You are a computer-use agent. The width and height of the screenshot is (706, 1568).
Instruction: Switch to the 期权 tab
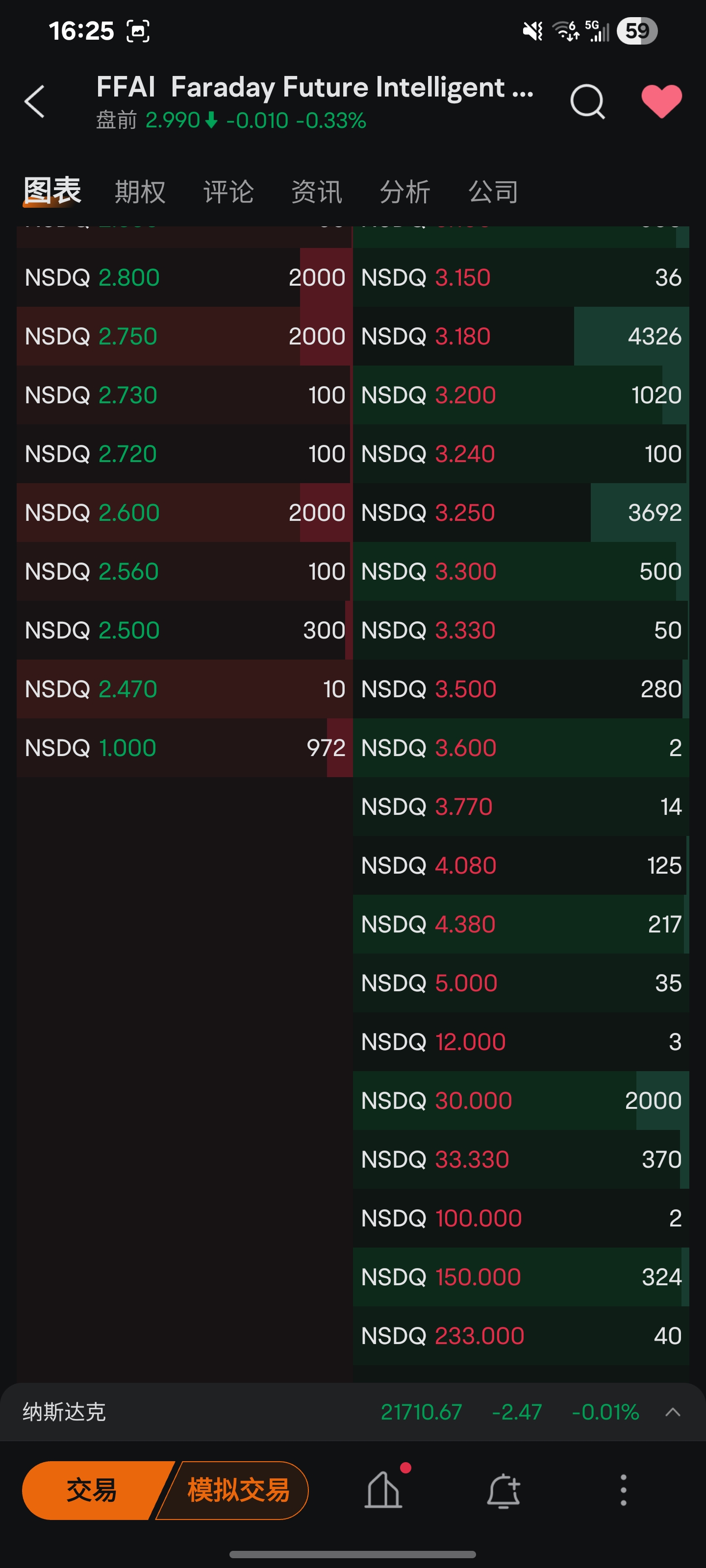tap(140, 192)
